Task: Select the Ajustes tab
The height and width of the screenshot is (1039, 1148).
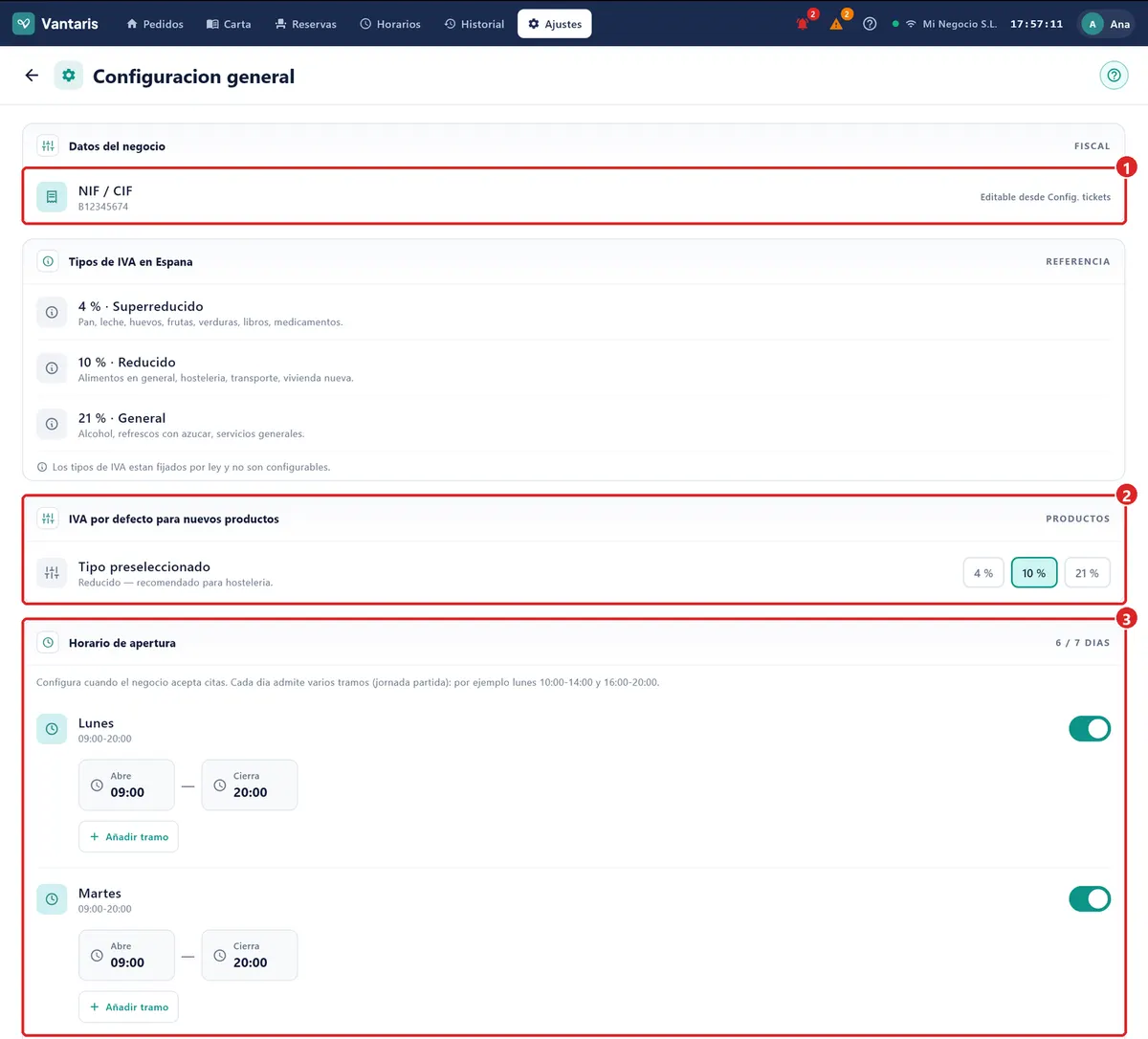Action: click(555, 24)
